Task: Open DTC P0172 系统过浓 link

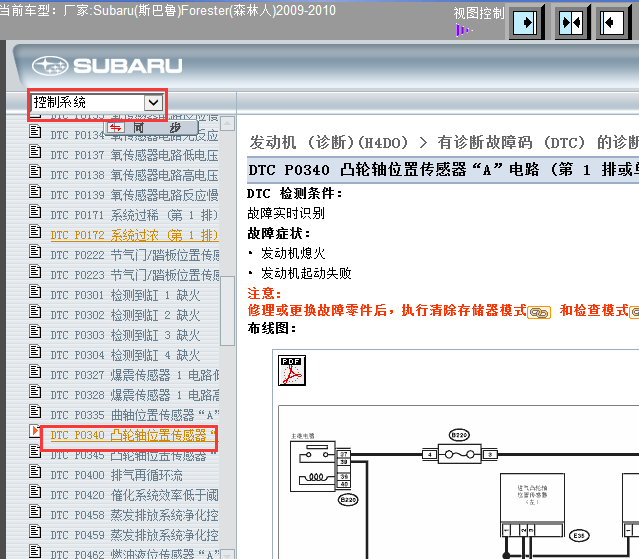Action: pos(134,235)
